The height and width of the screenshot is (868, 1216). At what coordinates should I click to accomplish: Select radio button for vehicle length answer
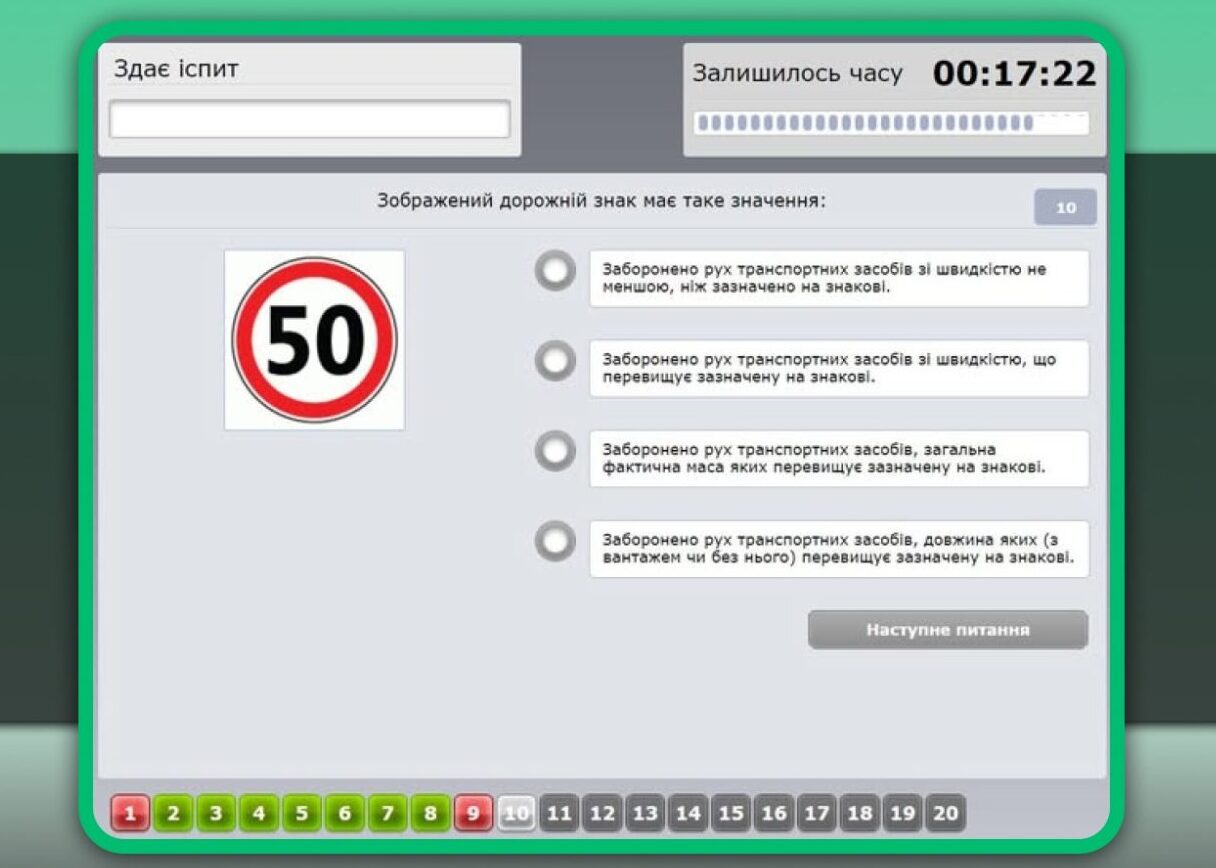point(555,541)
